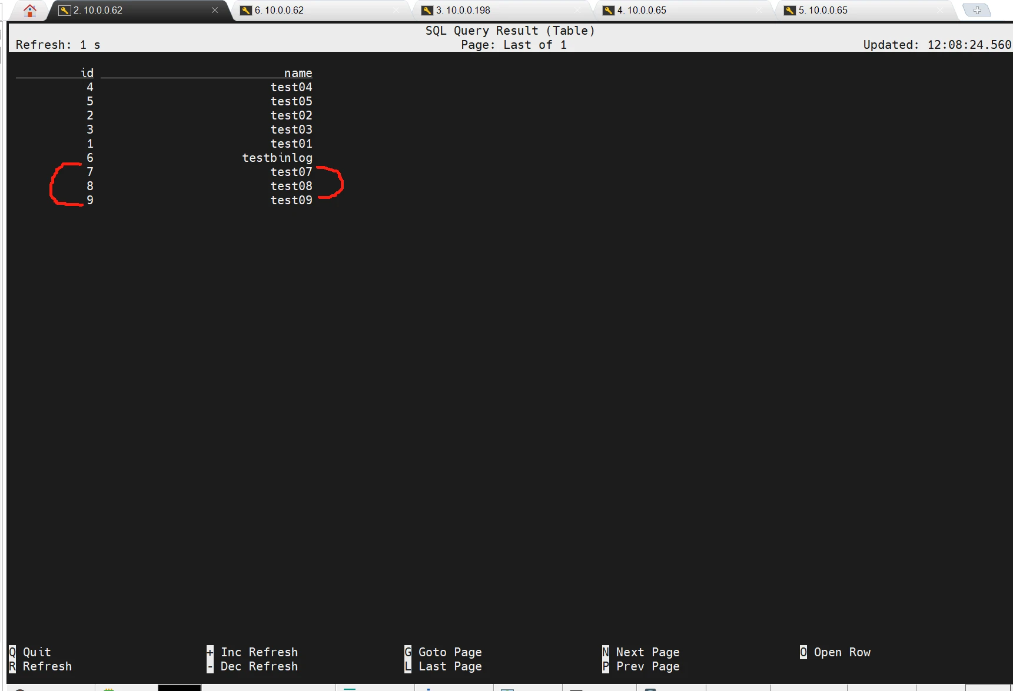The image size is (1013, 691).
Task: Click the name column header
Action: pyautogui.click(x=298, y=73)
